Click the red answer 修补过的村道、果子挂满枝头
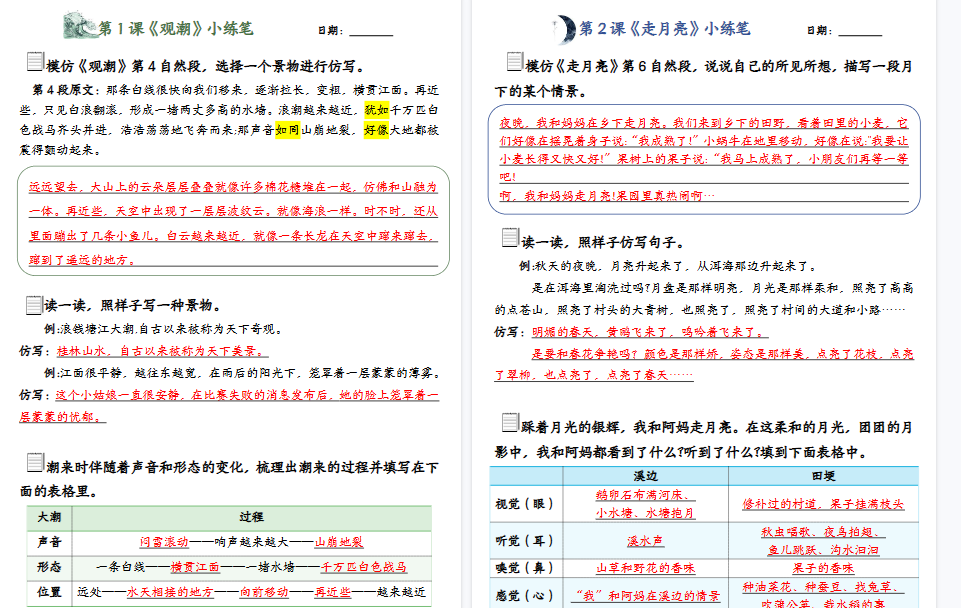Image resolution: width=961 pixels, height=608 pixels. (x=823, y=504)
